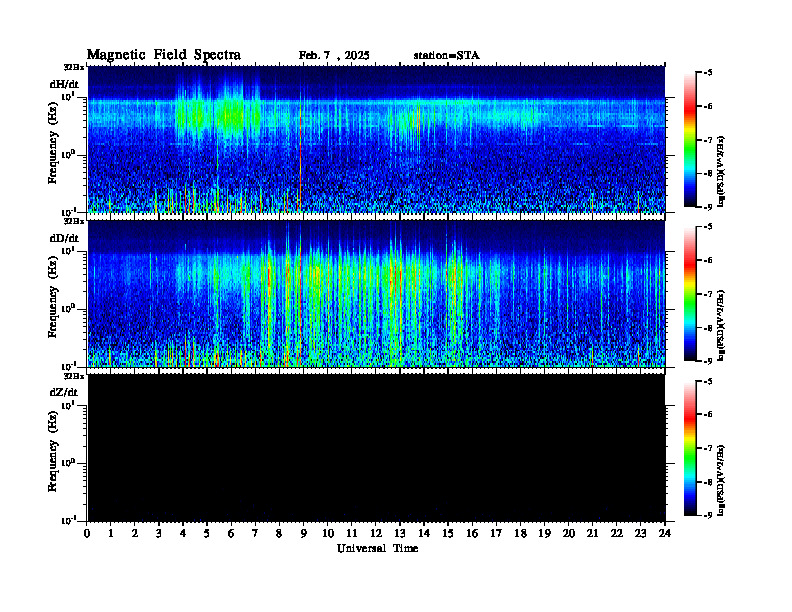The width and height of the screenshot is (792, 612).
Task: Click hour 18 on the Universal Time axis
Action: 520,534
